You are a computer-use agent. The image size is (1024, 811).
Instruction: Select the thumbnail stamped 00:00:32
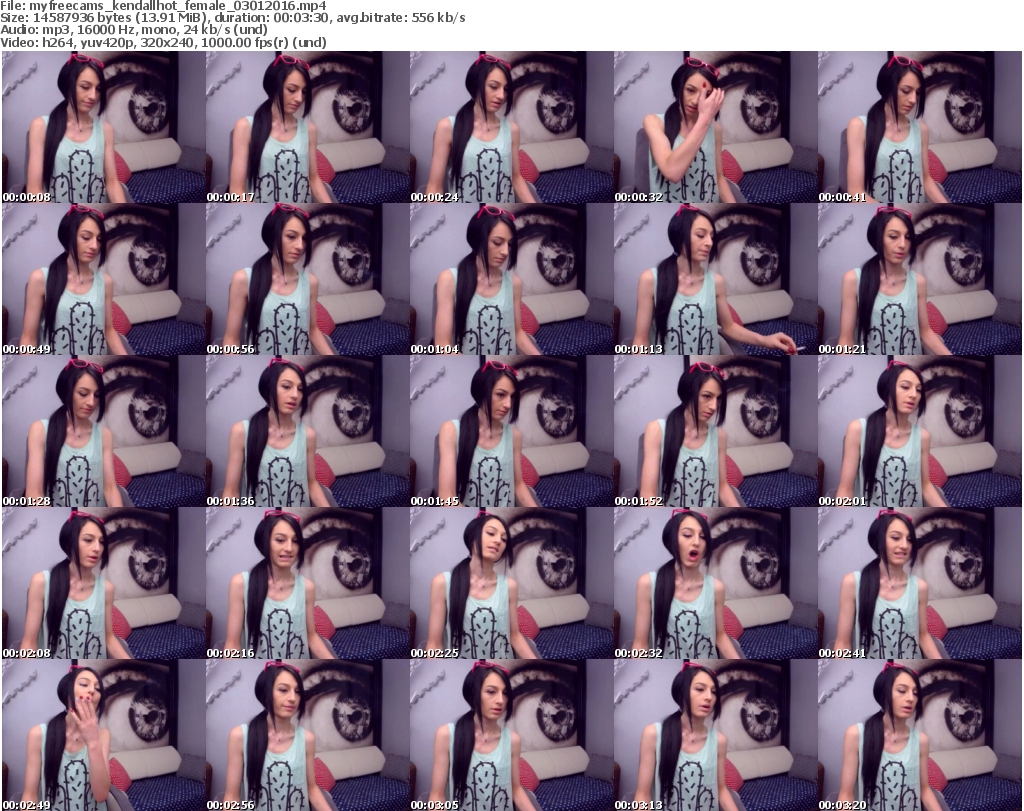(x=715, y=127)
